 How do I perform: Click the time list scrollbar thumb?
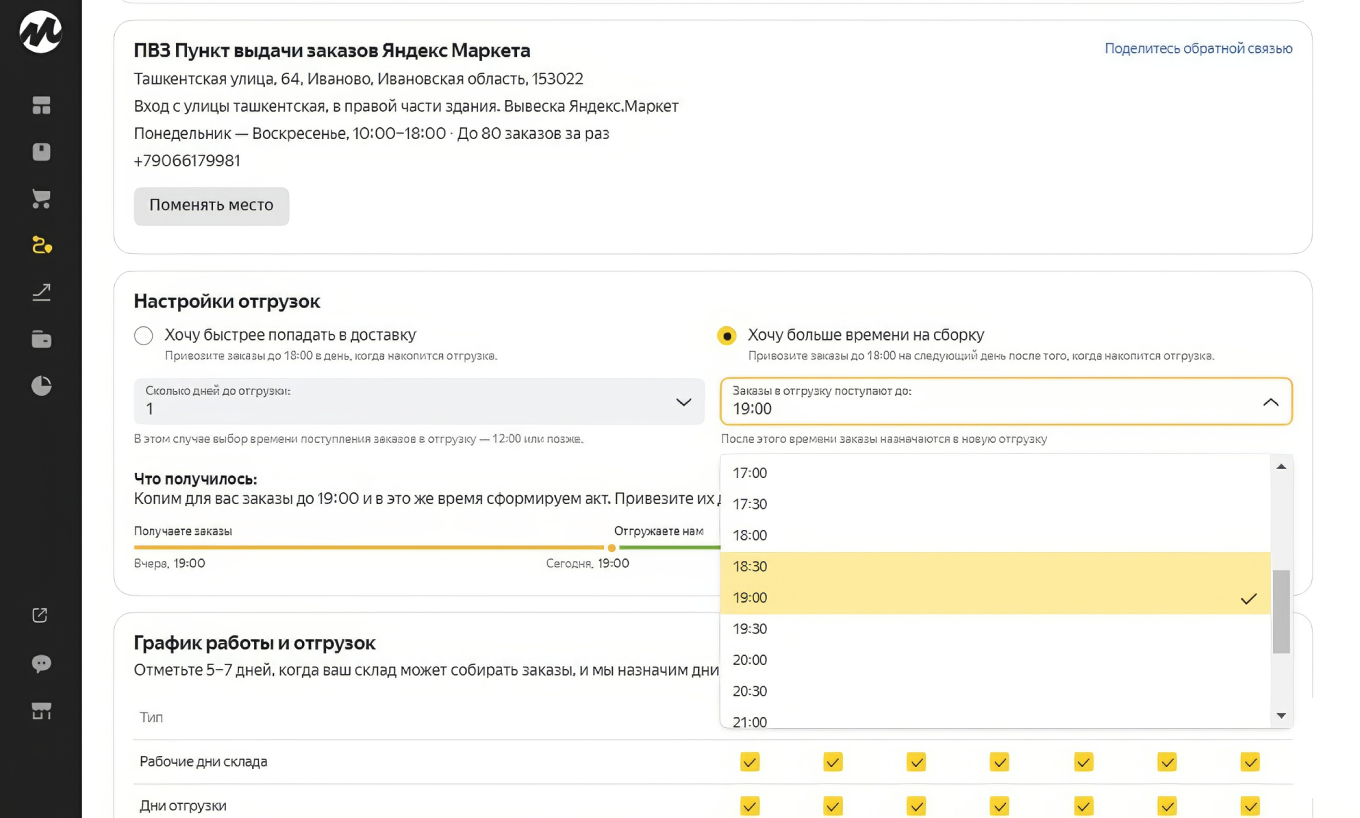[1281, 611]
